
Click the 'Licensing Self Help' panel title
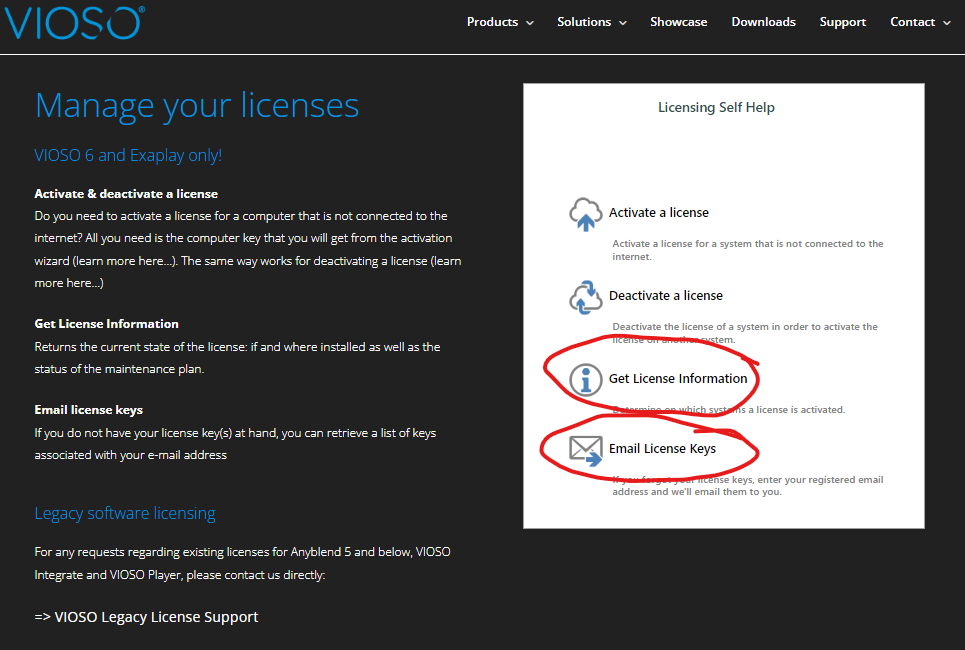point(716,107)
